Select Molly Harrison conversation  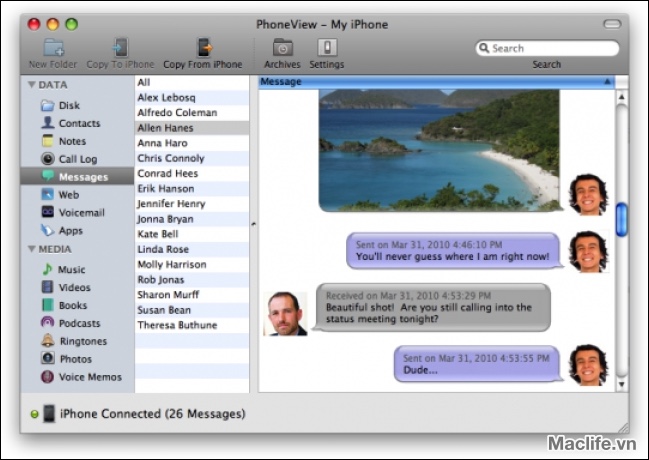point(192,265)
